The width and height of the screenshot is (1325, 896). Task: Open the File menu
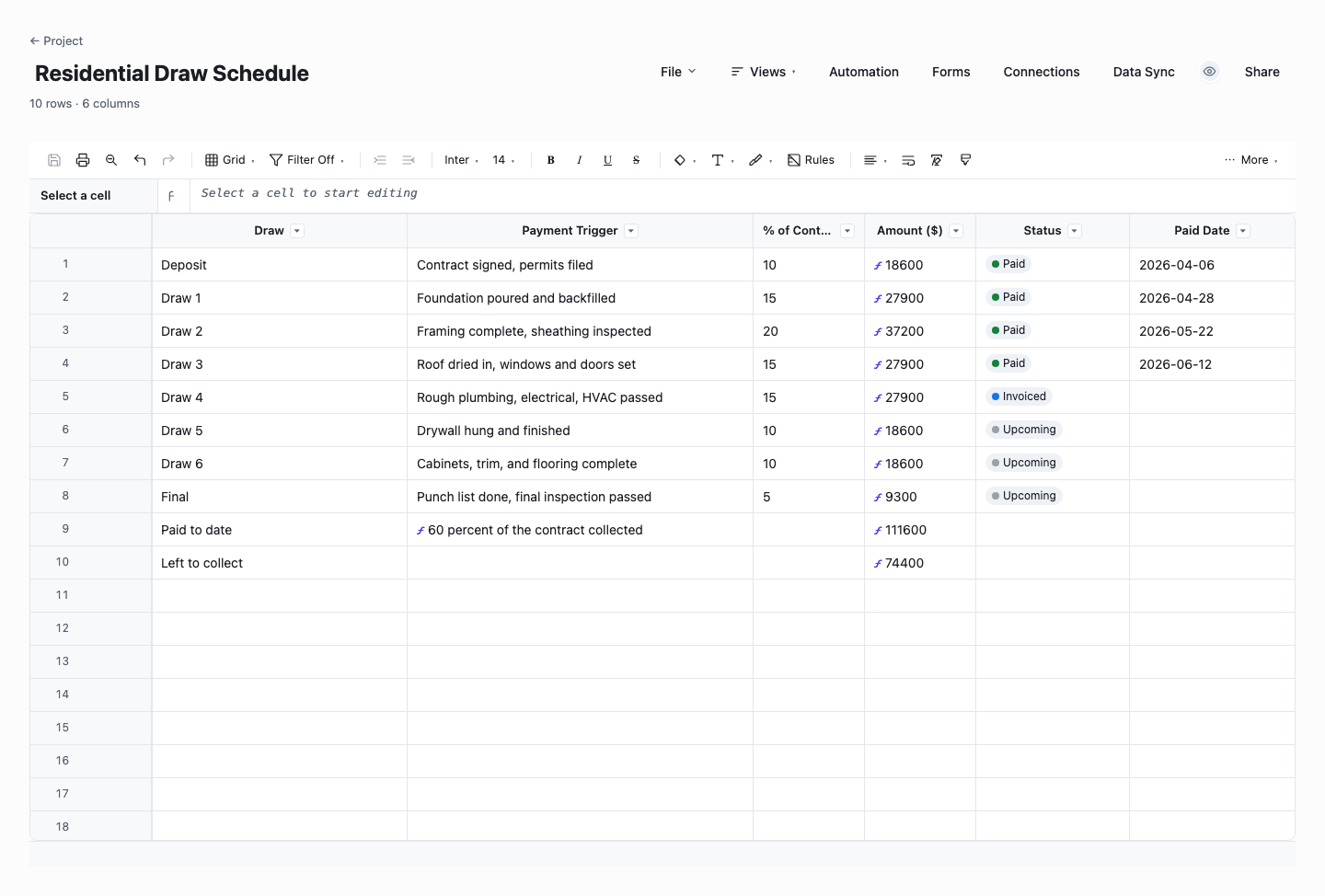(x=678, y=72)
